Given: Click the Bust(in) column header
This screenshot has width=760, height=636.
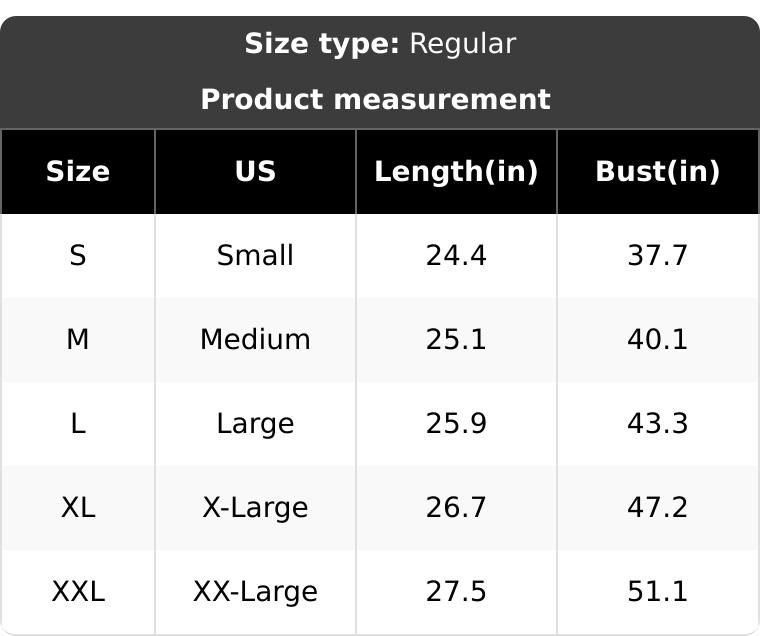Looking at the screenshot, I should 657,171.
